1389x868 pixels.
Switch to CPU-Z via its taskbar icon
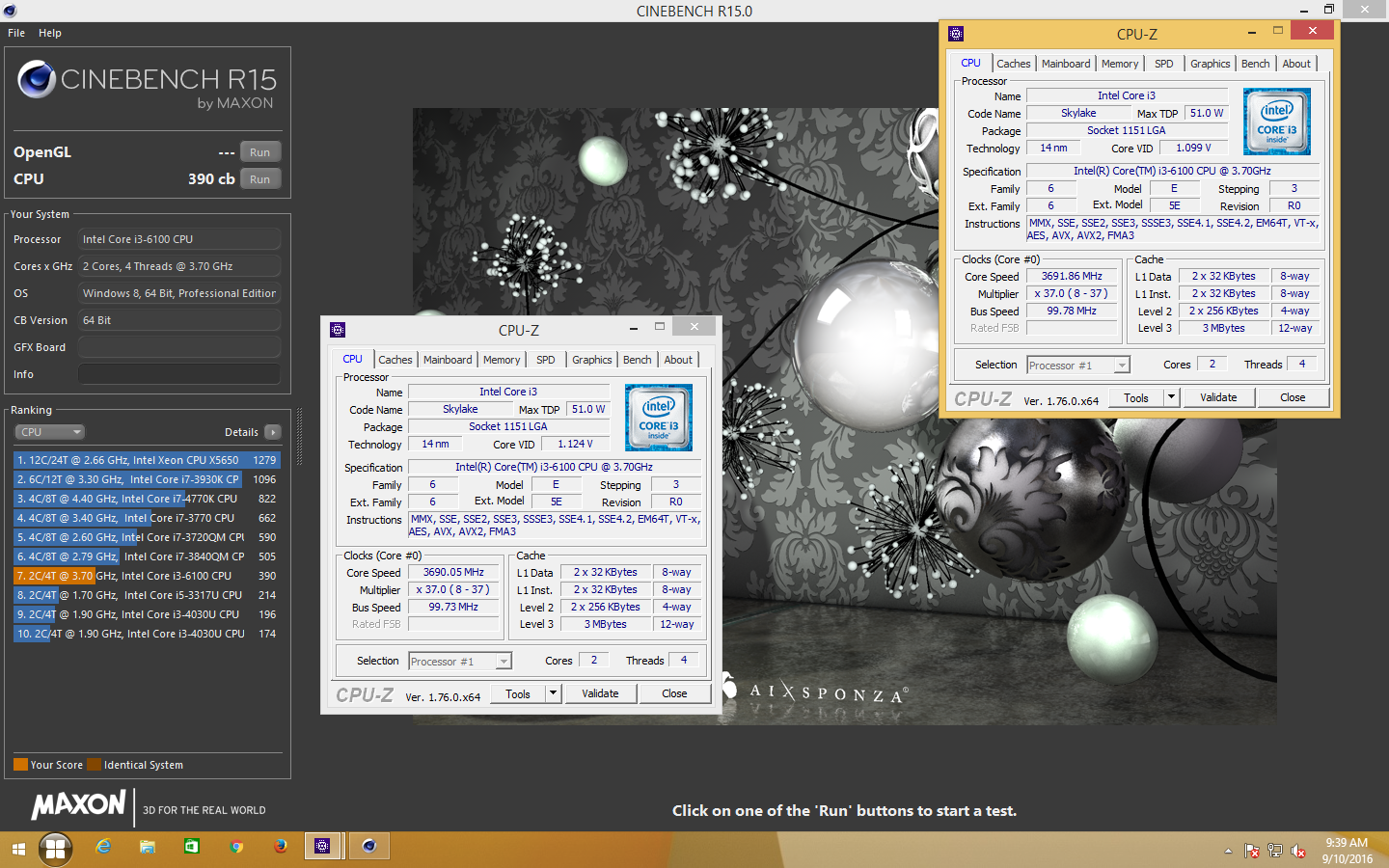pyautogui.click(x=323, y=846)
